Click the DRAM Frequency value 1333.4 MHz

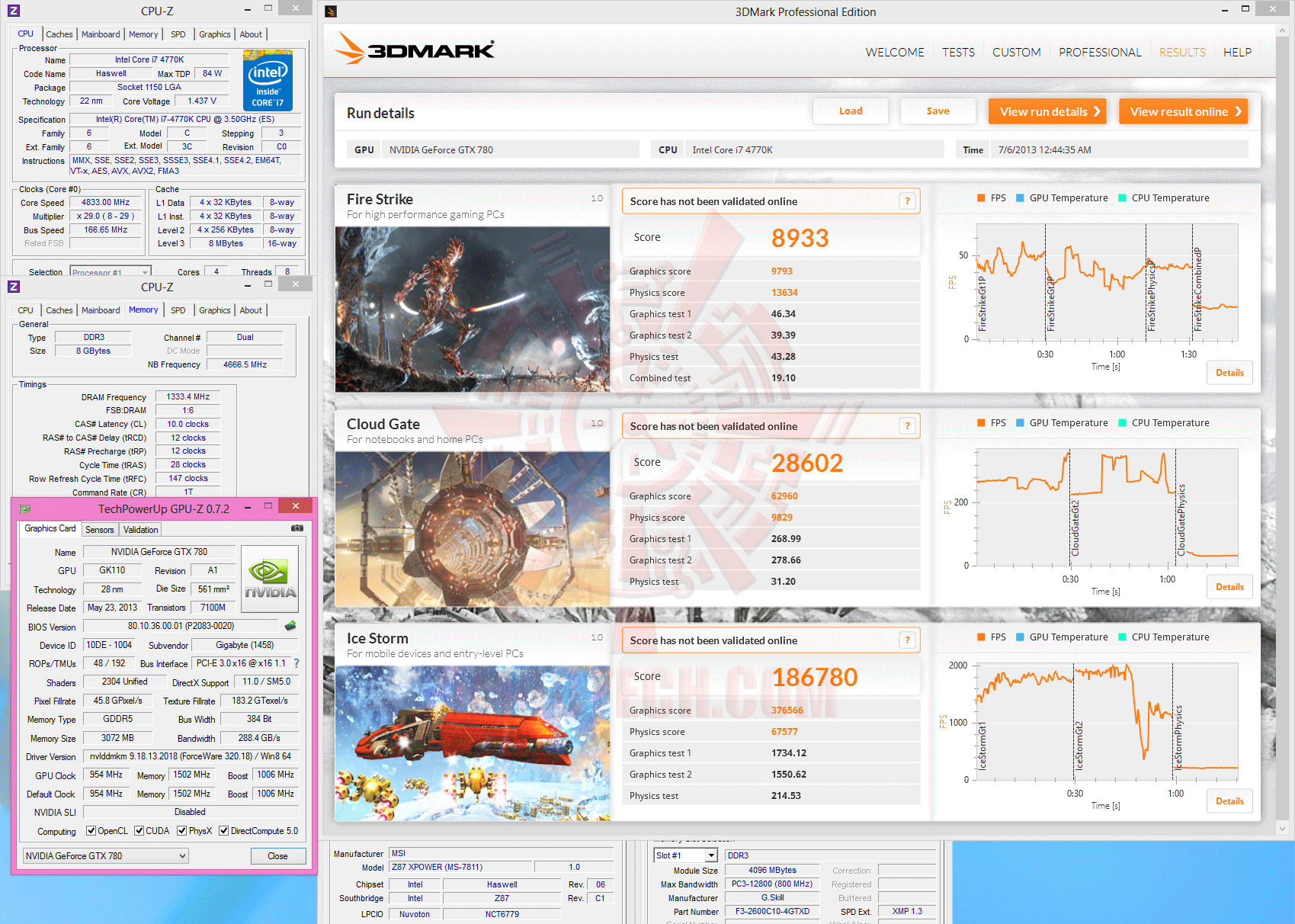[188, 396]
